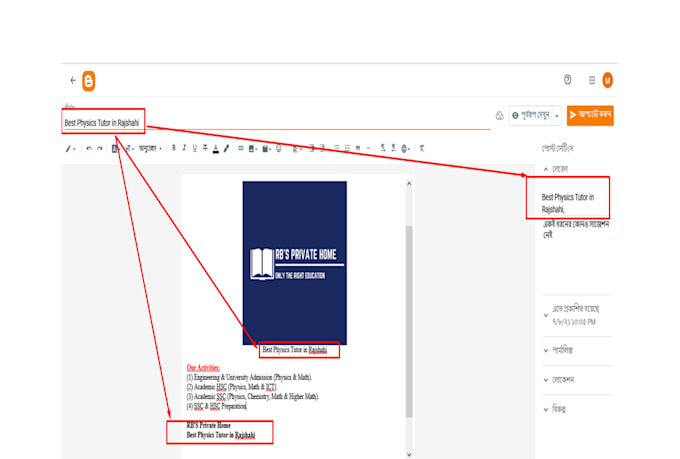
Task: Click line '(1) Engineering & University Admission'
Action: [x=249, y=377]
